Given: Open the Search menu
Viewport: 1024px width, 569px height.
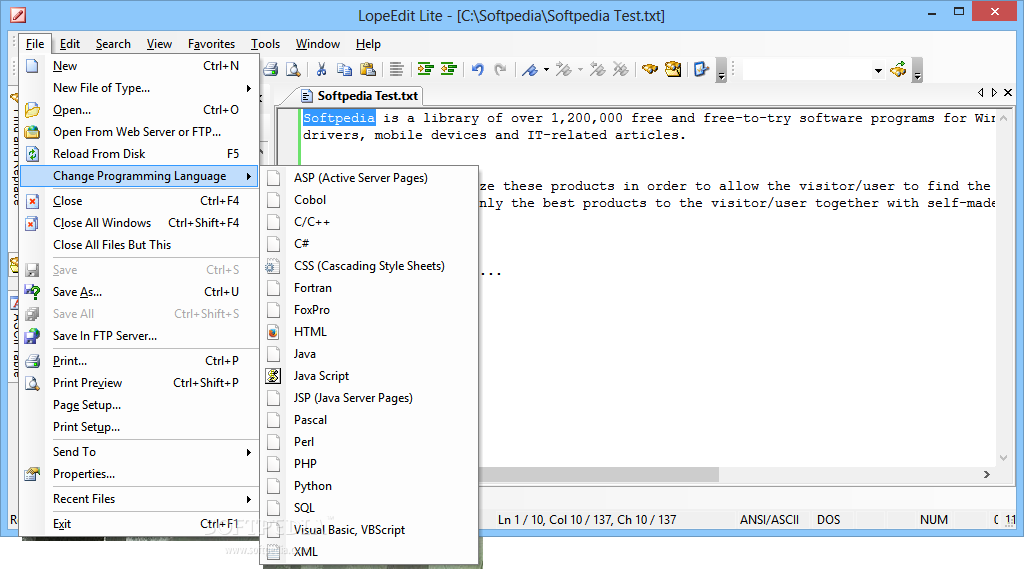Looking at the screenshot, I should click(x=113, y=44).
